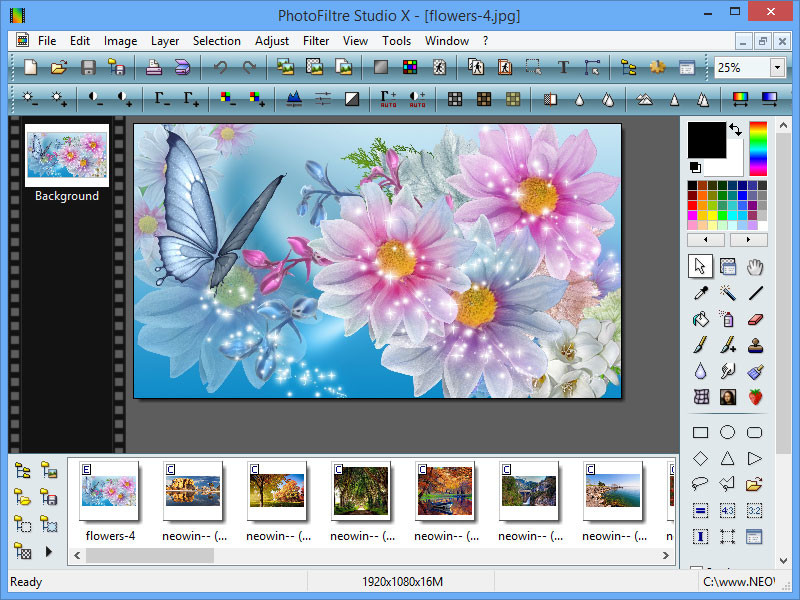Open a new blank image
This screenshot has width=800, height=600.
(30, 67)
